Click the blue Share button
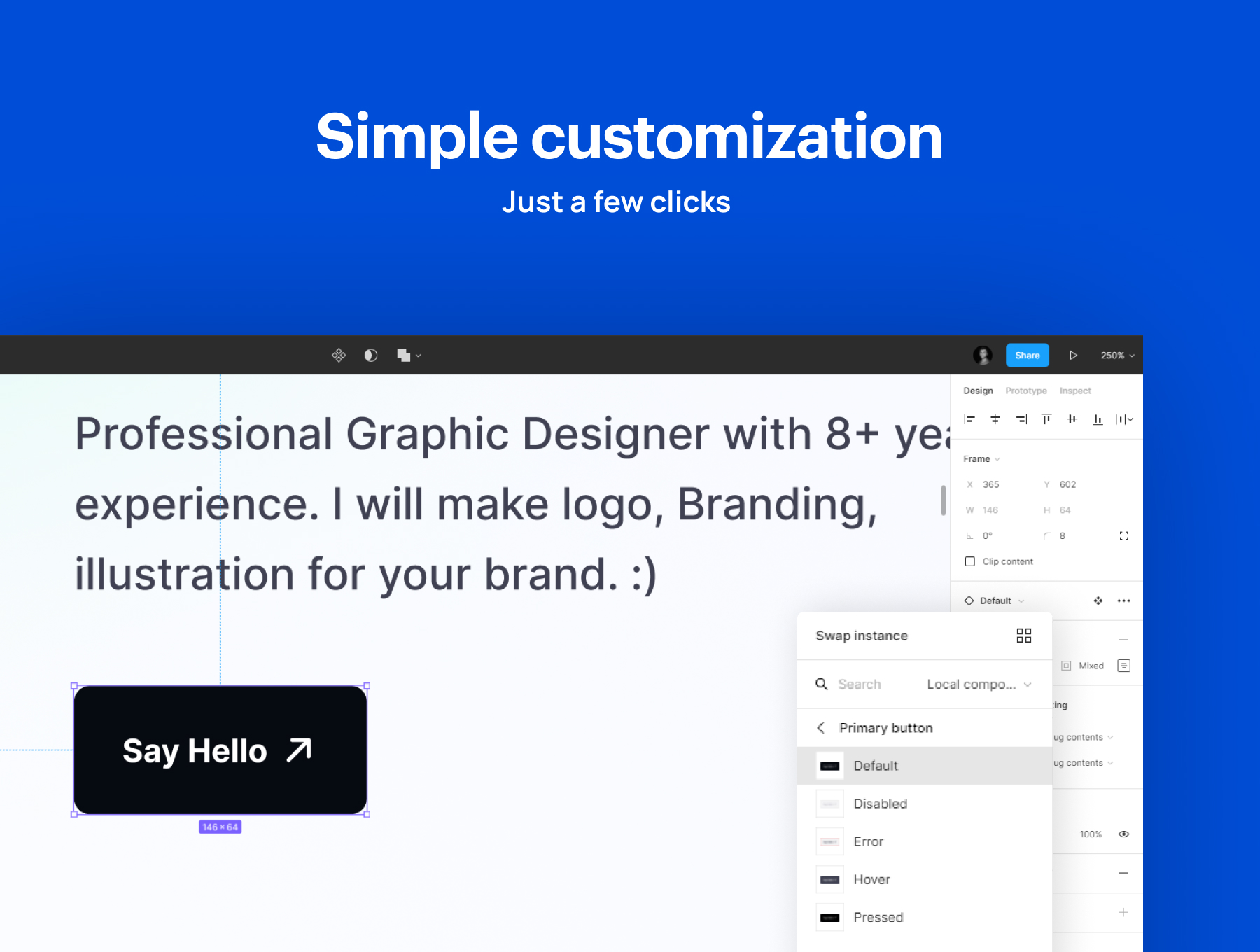1260x952 pixels. [x=1027, y=356]
